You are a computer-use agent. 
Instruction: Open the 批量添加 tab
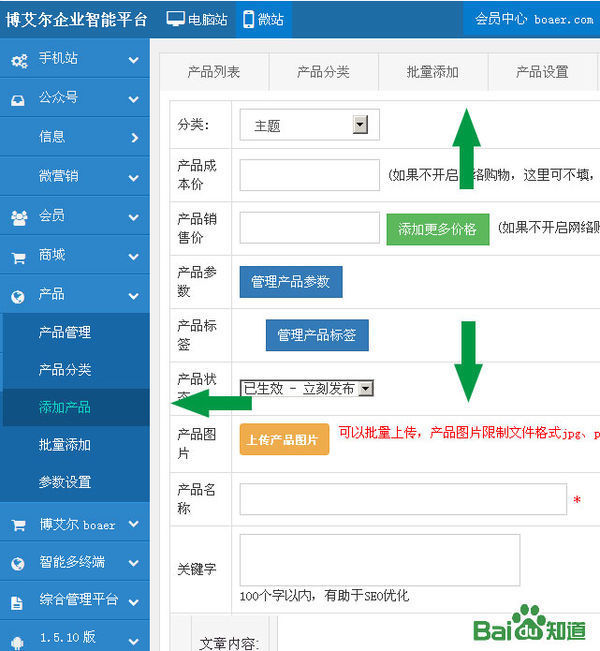433,72
